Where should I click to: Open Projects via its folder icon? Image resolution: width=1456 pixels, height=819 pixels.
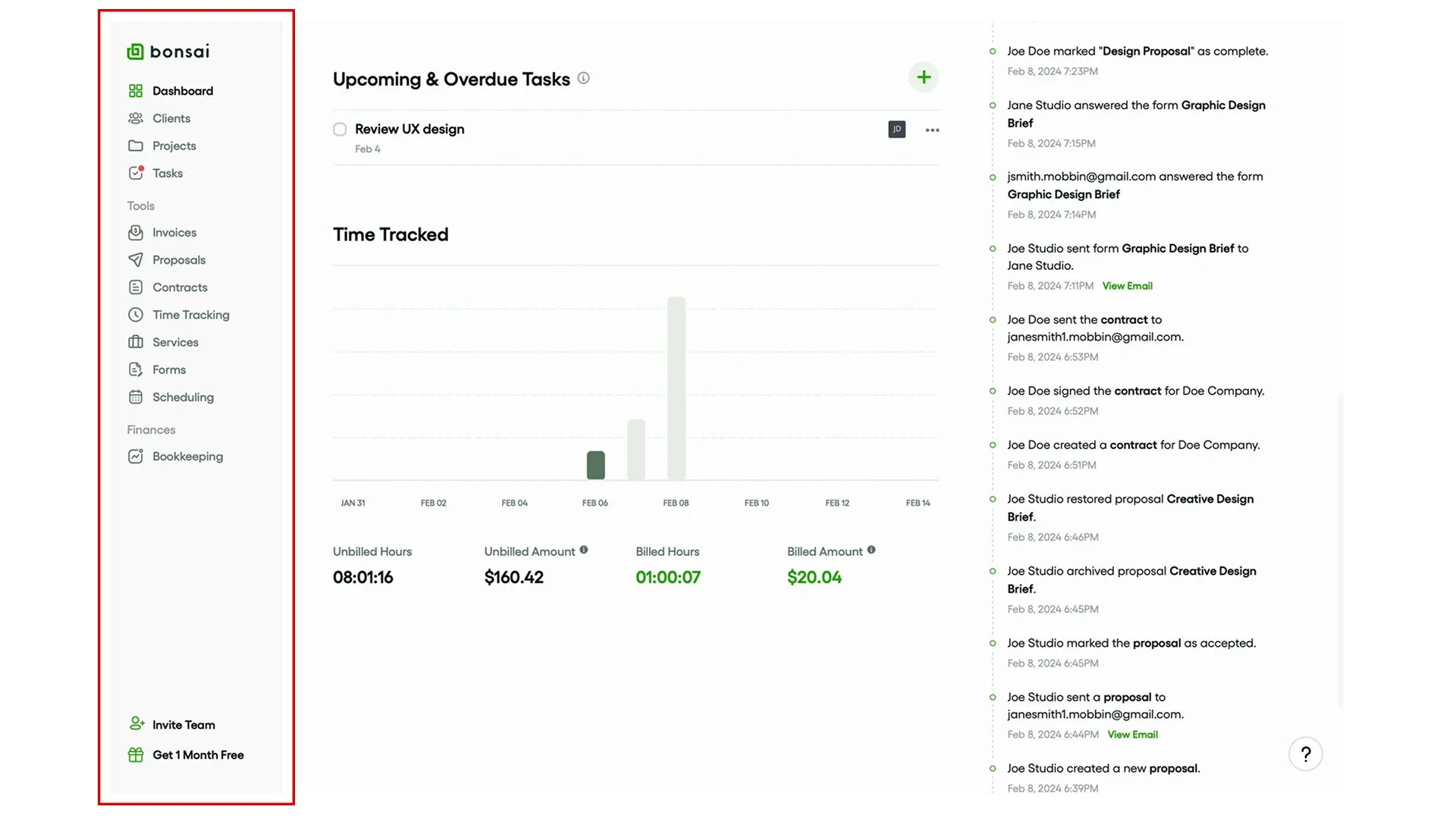click(x=136, y=146)
